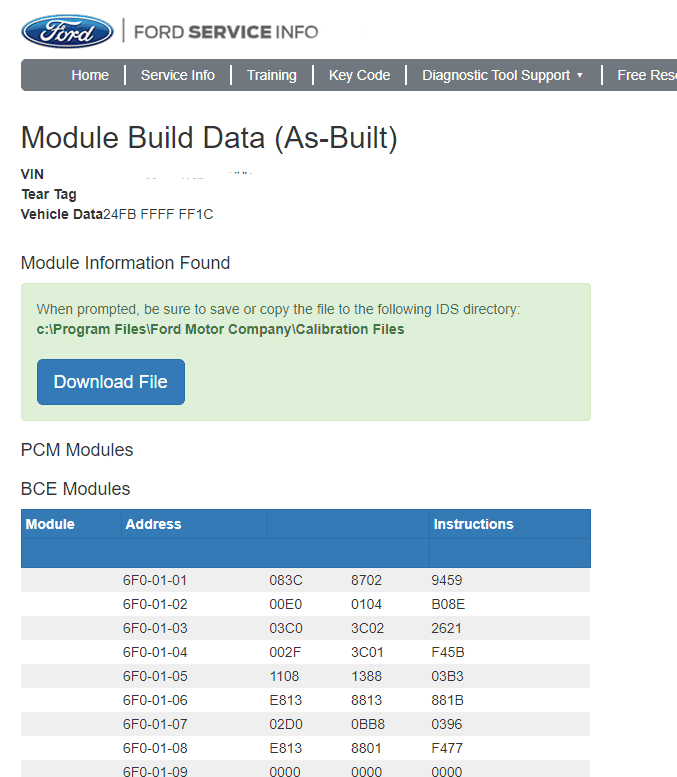Select address cell 6F0-01-02
This screenshot has height=777, width=677.
coord(155,605)
